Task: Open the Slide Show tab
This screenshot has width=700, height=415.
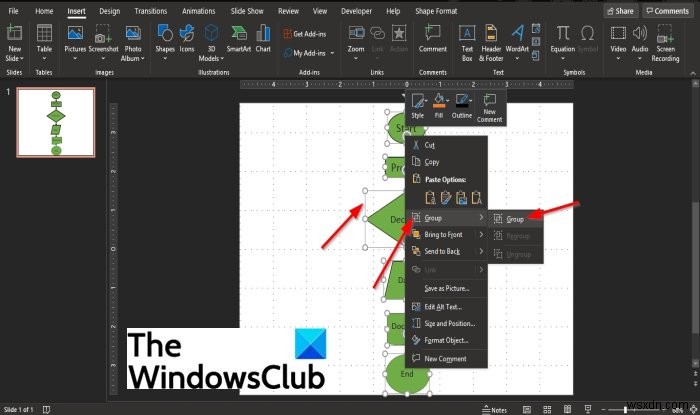Action: pos(247,11)
